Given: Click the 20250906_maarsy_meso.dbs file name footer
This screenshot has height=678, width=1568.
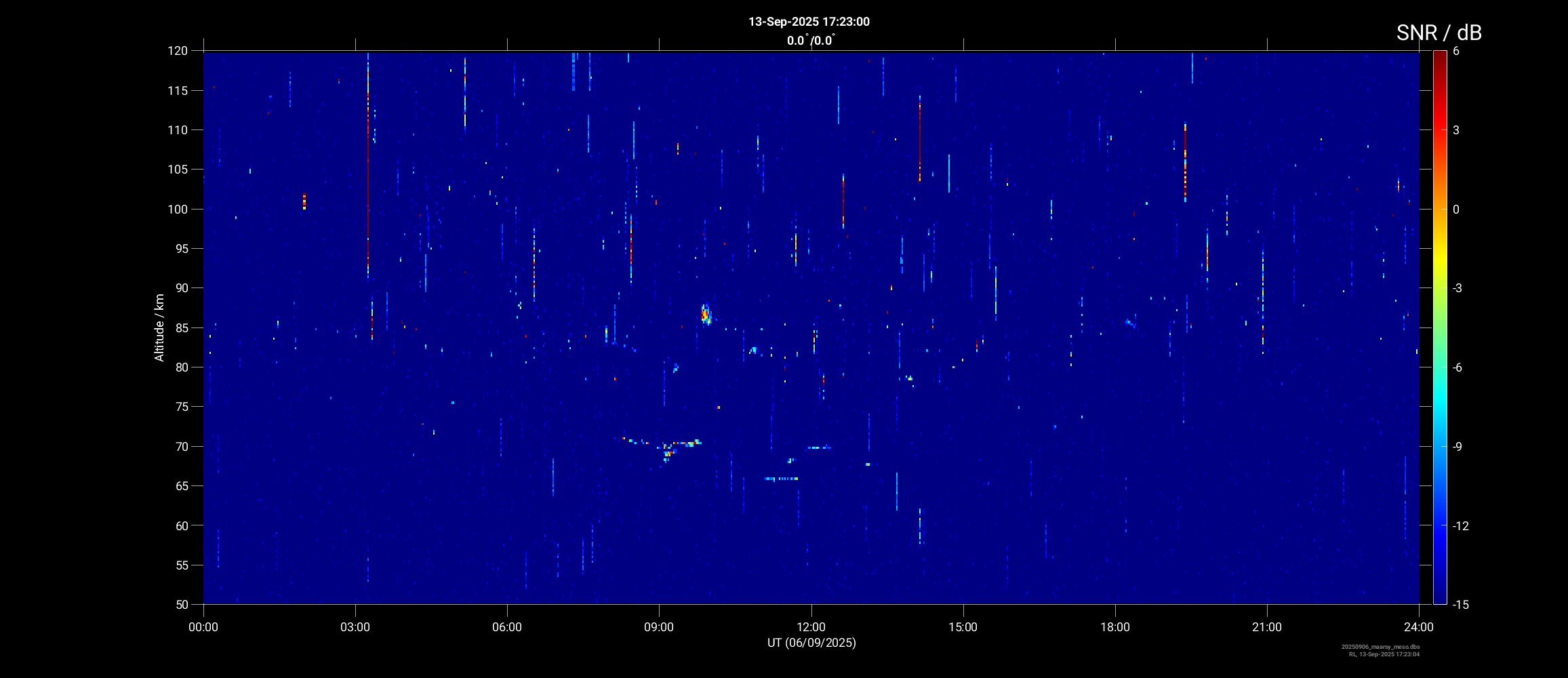Looking at the screenshot, I should click(x=1380, y=647).
